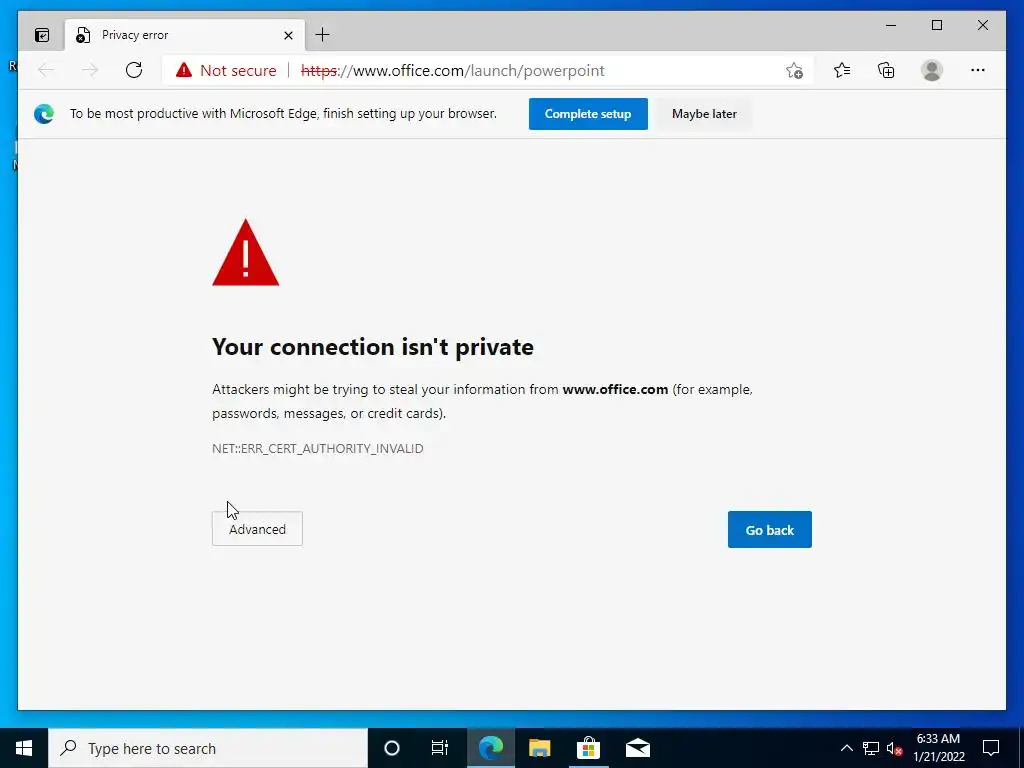The image size is (1024, 768).
Task: Open a new tab with plus button
Action: pos(323,35)
